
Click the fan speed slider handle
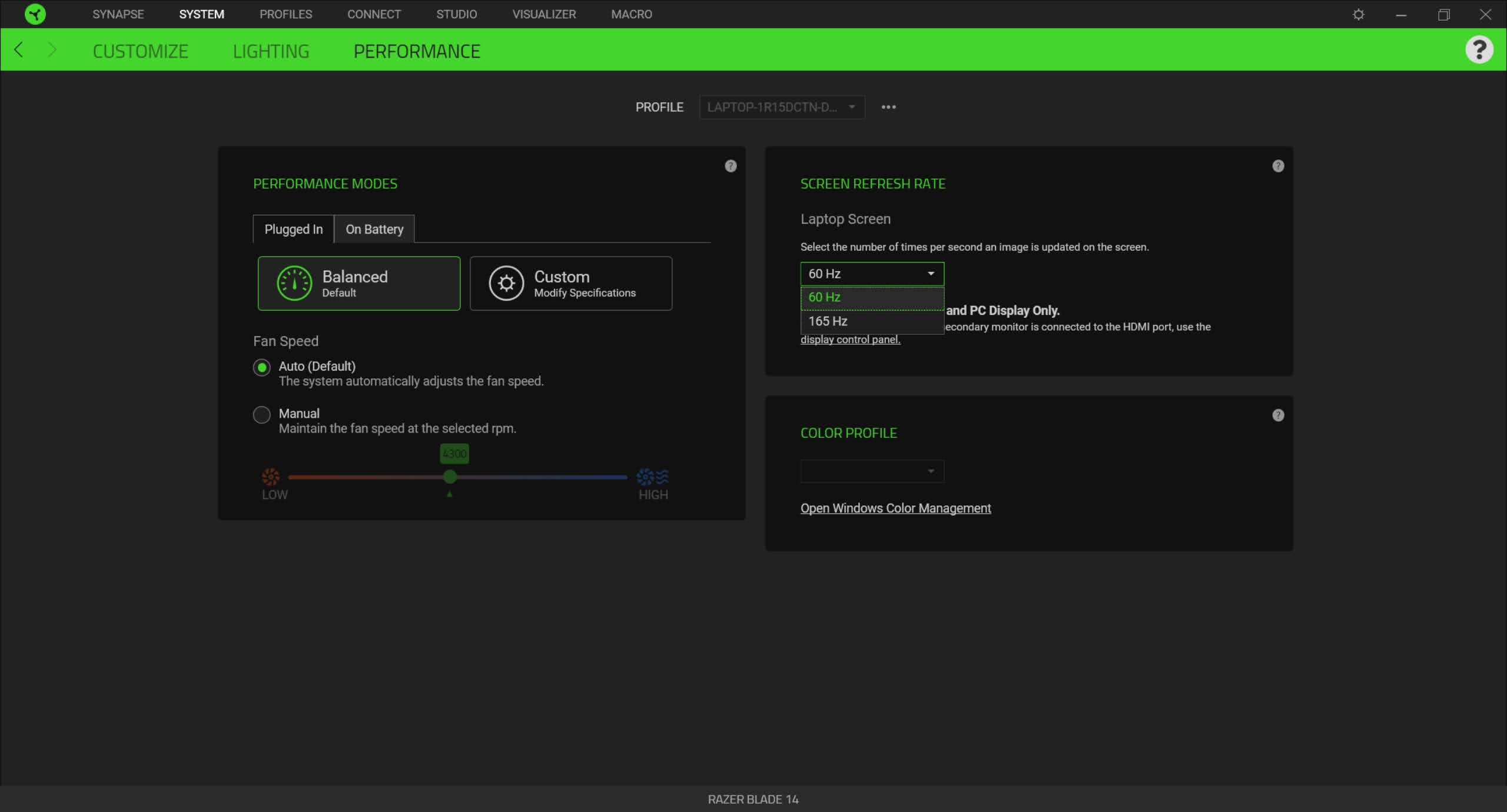coord(450,477)
